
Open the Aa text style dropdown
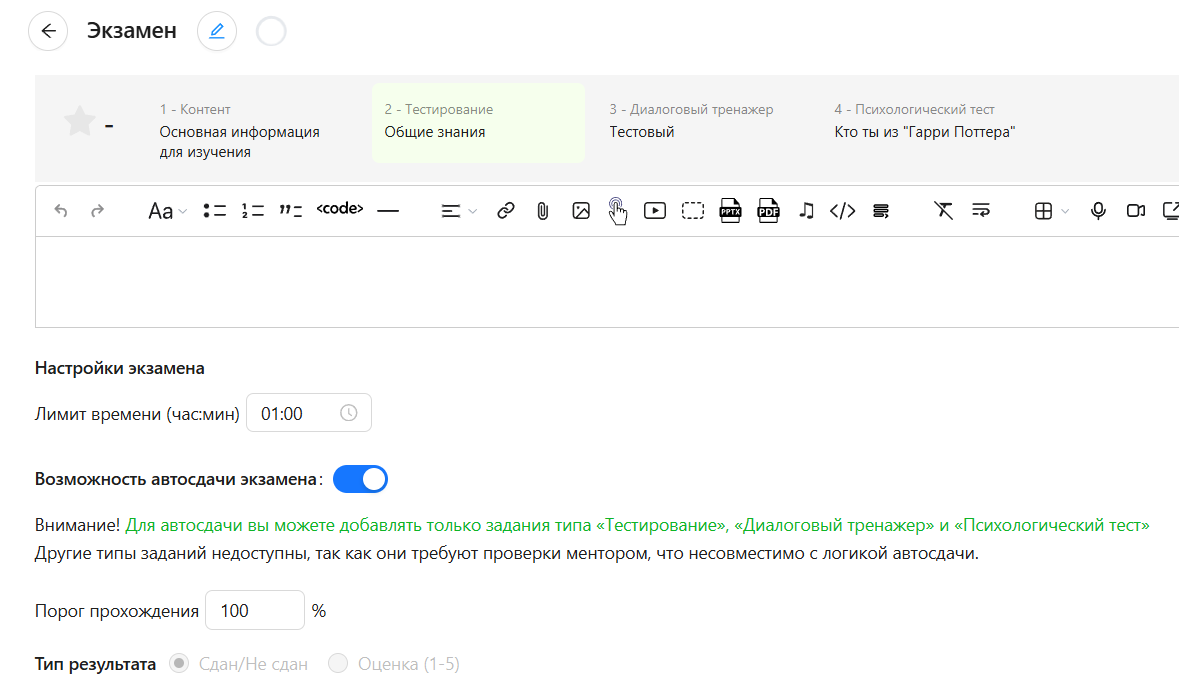point(167,211)
